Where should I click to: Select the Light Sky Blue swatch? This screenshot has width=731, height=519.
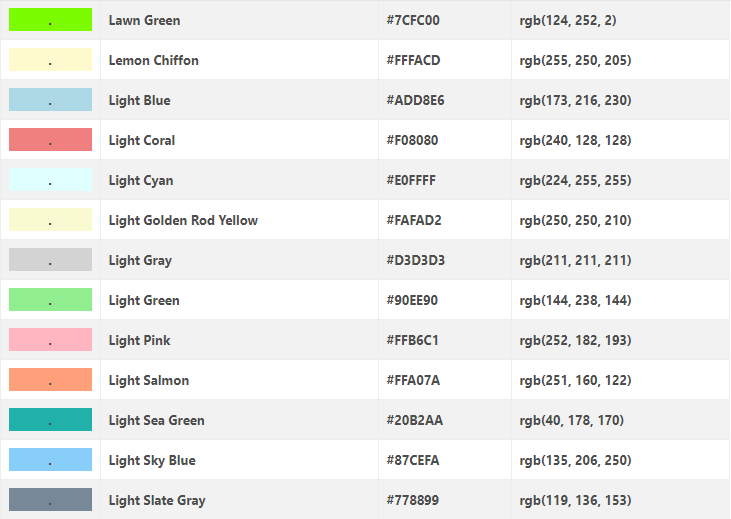(x=50, y=460)
